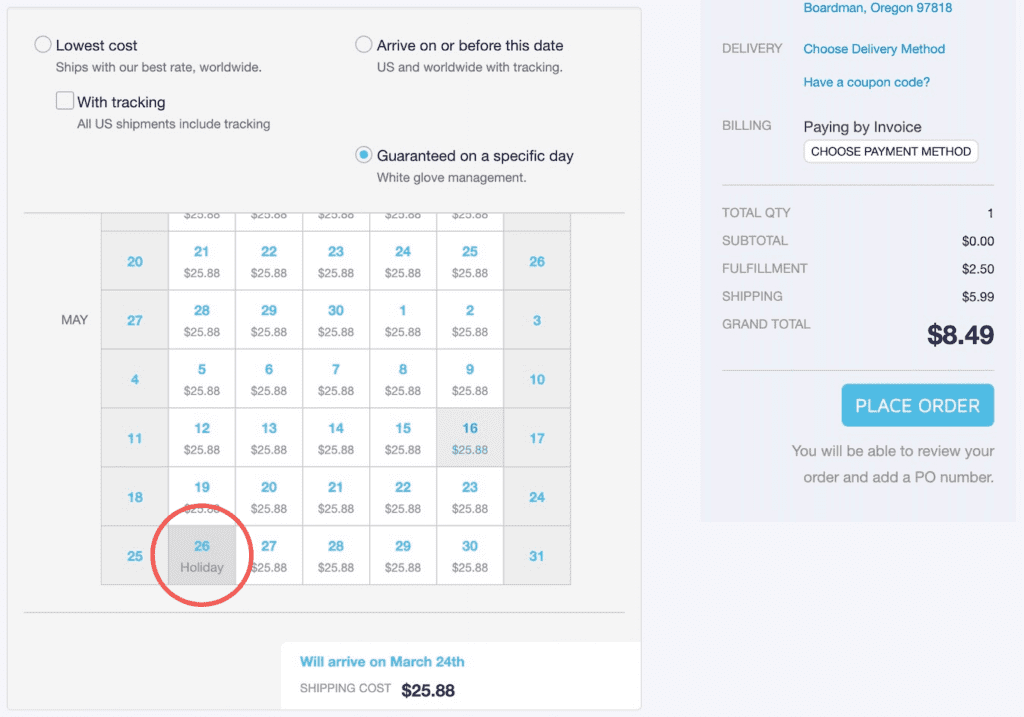Enable the With tracking checkbox
This screenshot has width=1024, height=717.
[x=65, y=101]
